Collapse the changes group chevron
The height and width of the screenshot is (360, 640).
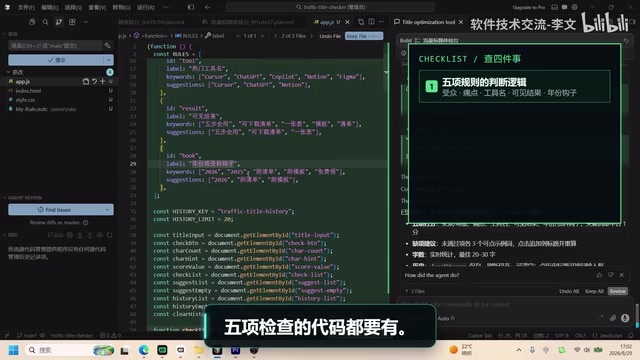[x=9, y=72]
